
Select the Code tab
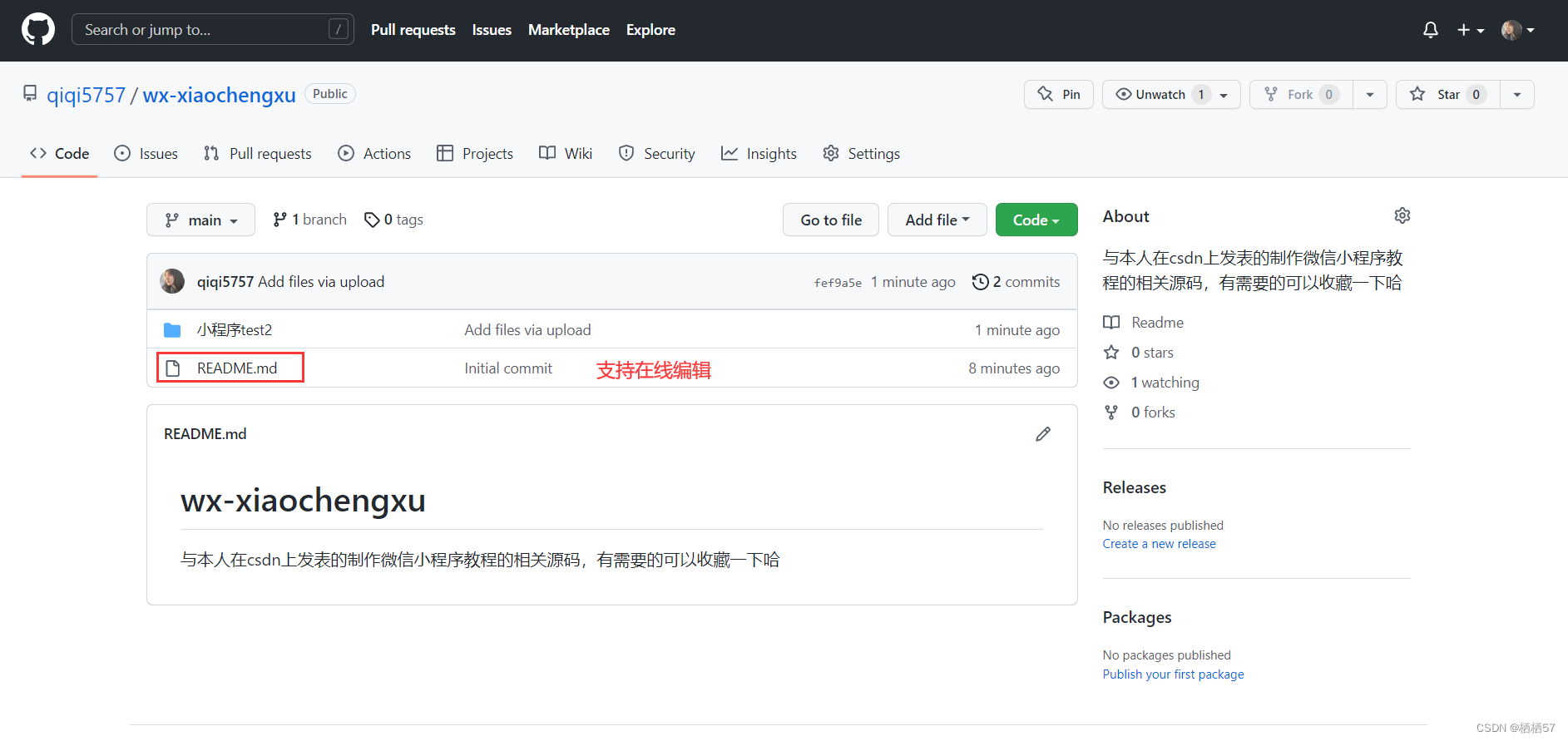coord(60,154)
